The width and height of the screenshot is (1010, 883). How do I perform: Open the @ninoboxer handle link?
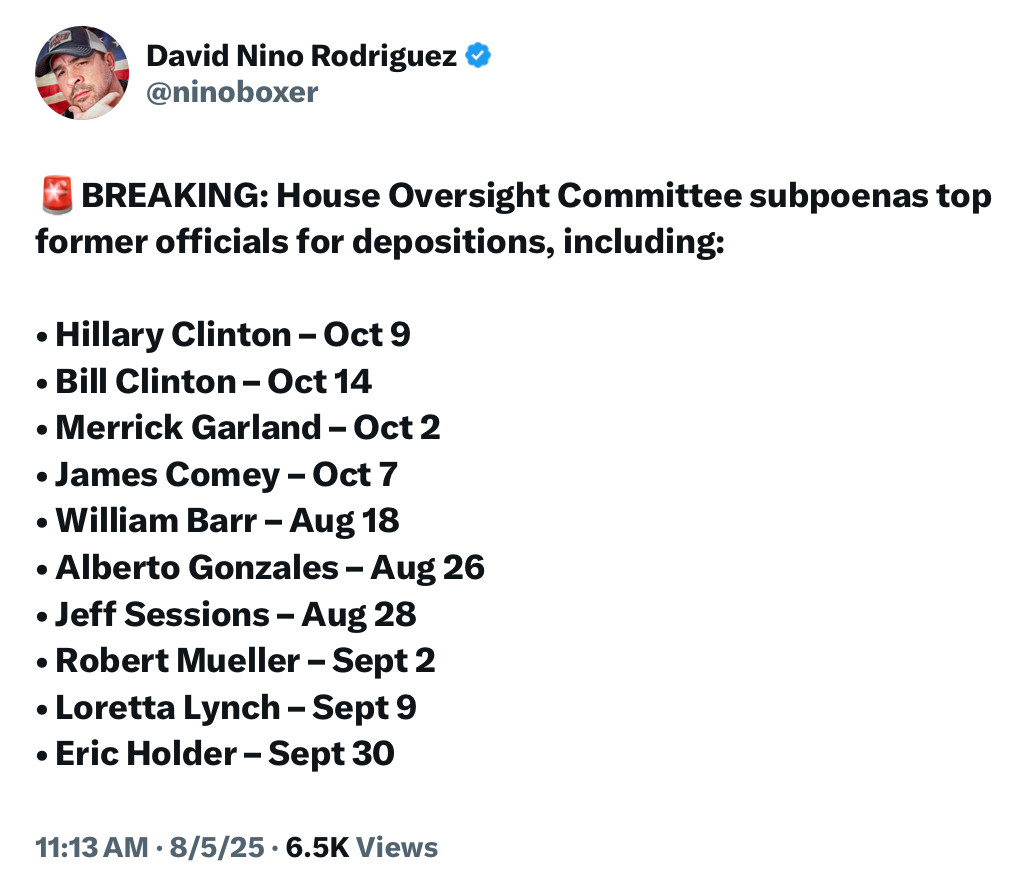(x=232, y=92)
